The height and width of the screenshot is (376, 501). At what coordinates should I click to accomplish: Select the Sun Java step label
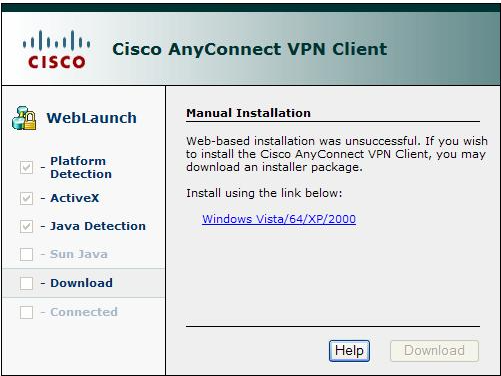pyautogui.click(x=79, y=254)
